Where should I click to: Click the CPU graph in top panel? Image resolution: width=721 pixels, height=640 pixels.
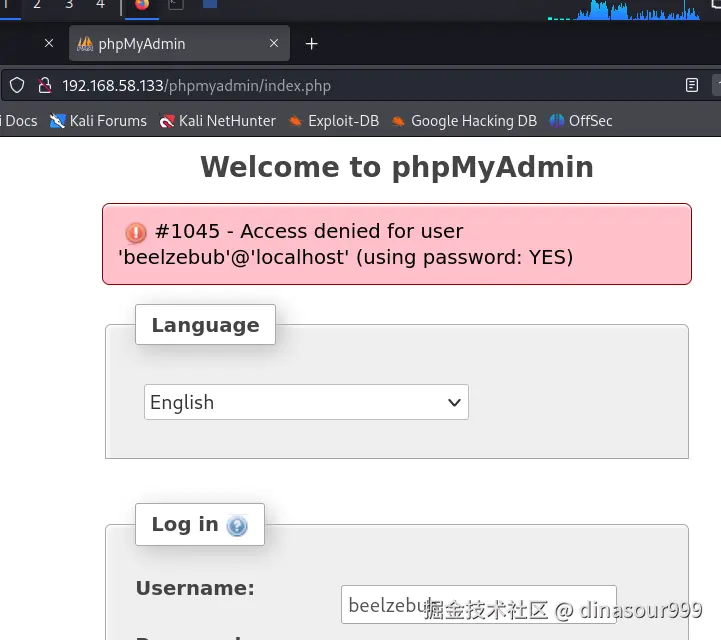[624, 10]
